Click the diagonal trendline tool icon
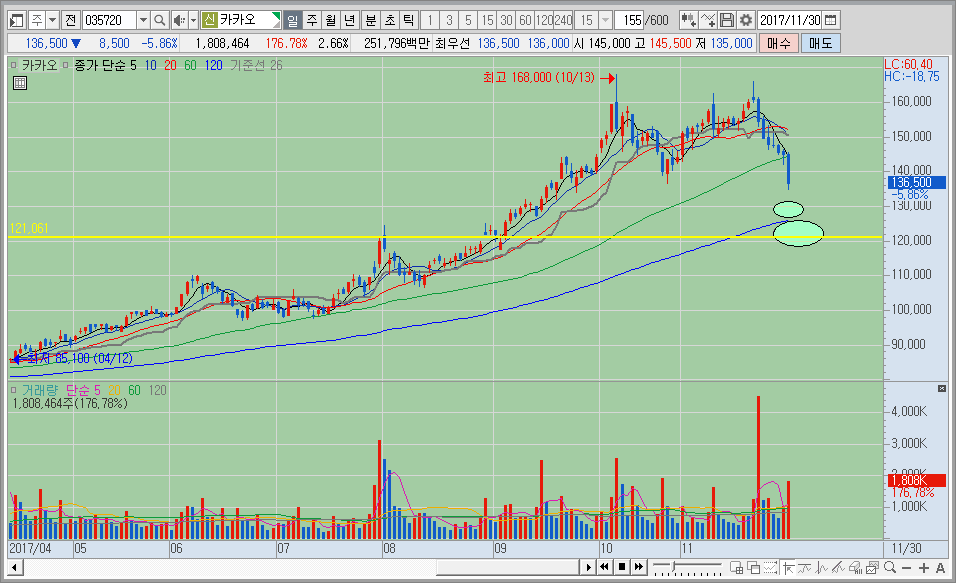Screen dimensions: 956x583 838,568
